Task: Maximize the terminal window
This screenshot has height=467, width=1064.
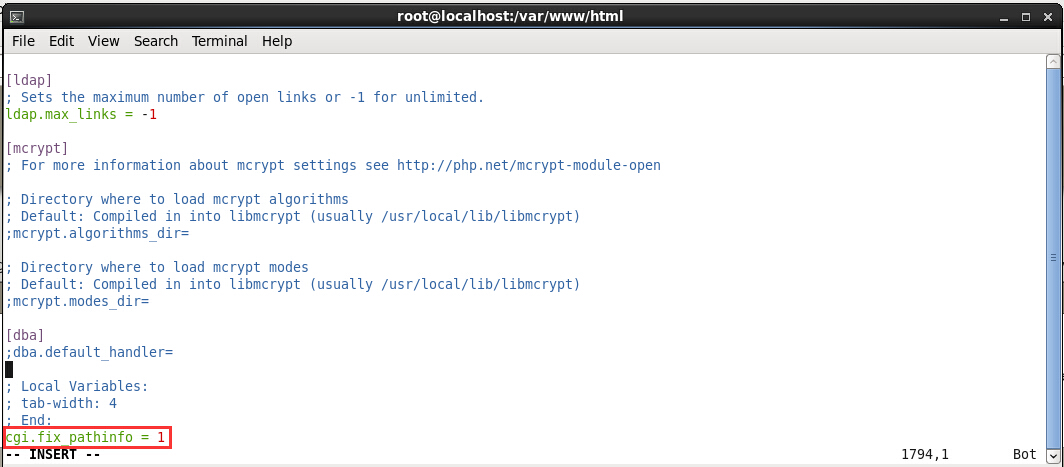Action: (x=1023, y=17)
